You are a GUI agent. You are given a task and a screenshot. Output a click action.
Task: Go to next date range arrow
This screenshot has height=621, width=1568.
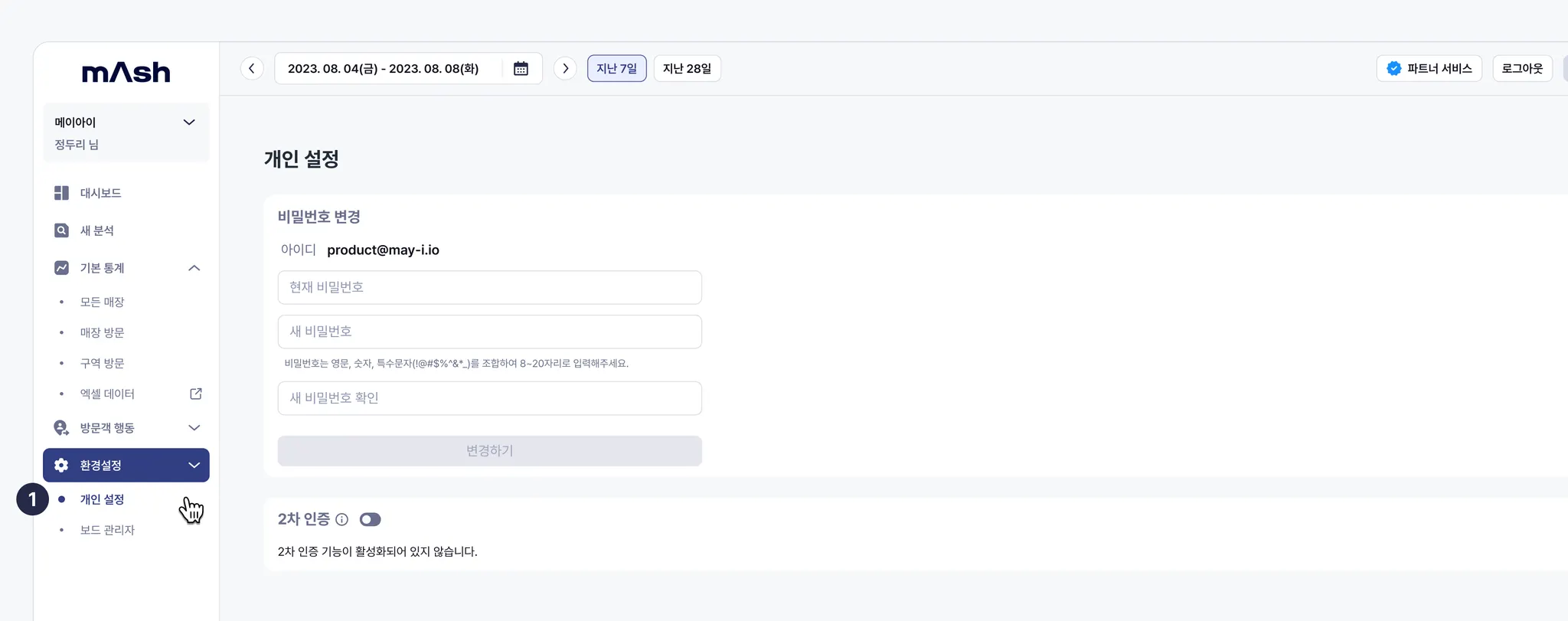click(565, 69)
